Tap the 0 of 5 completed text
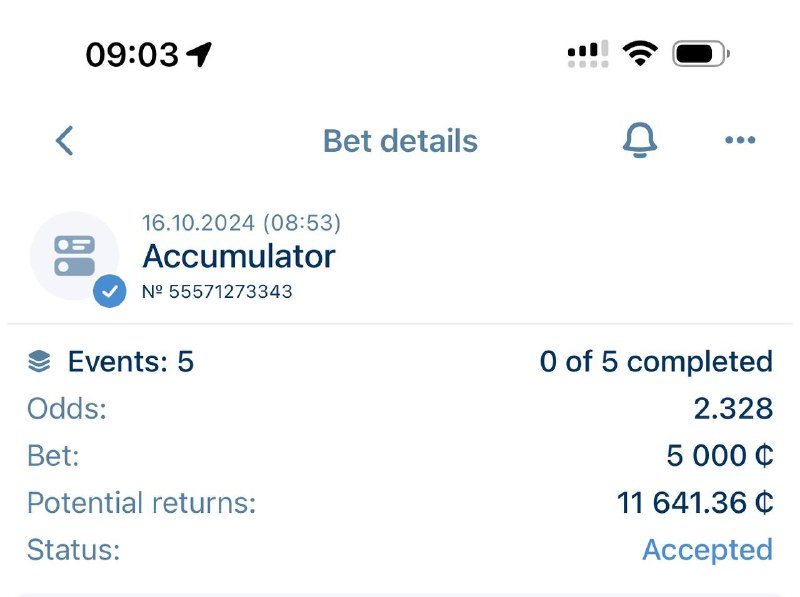The height and width of the screenshot is (597, 800). [656, 361]
